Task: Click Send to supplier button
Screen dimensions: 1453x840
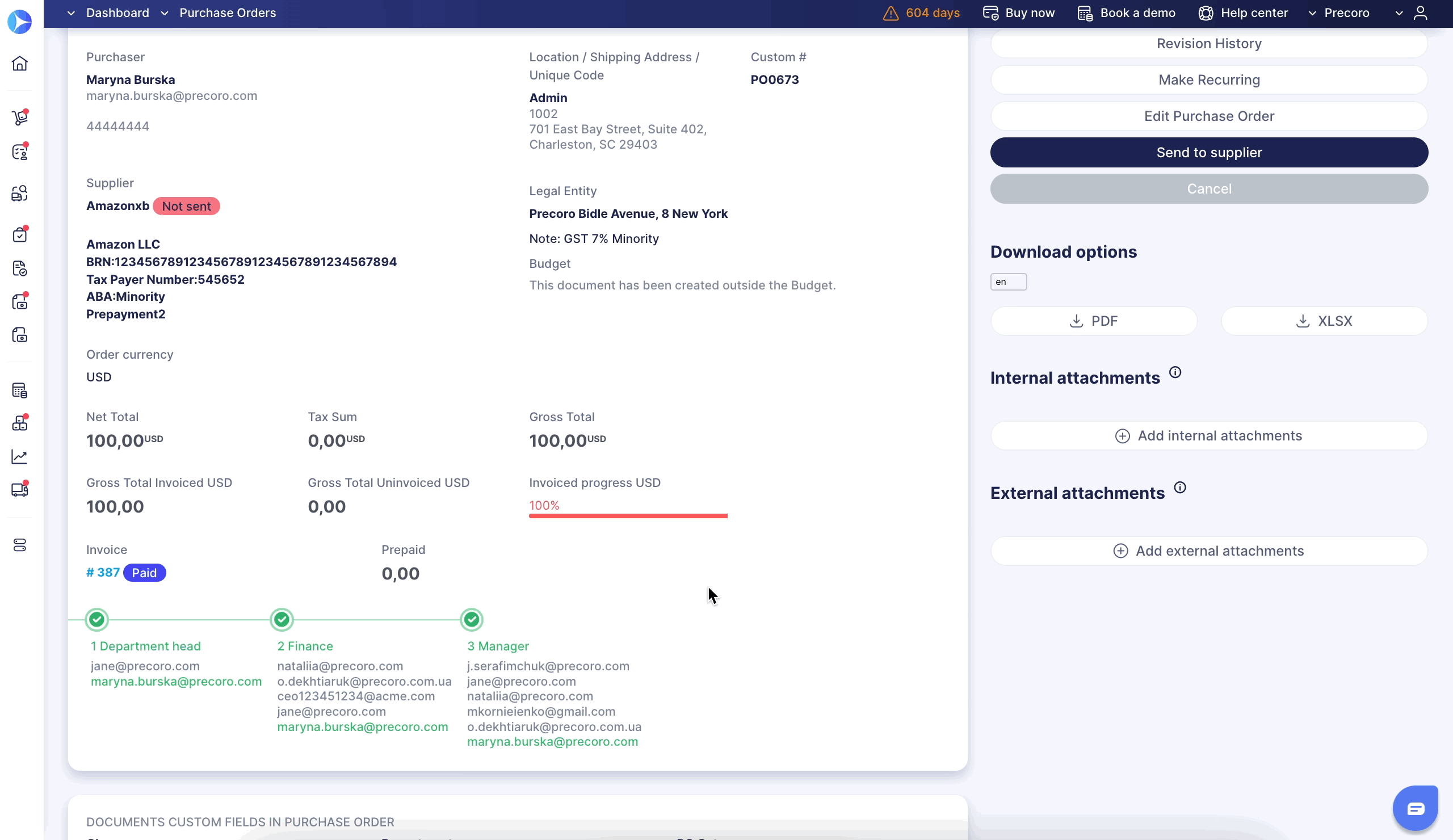Action: click(x=1209, y=152)
